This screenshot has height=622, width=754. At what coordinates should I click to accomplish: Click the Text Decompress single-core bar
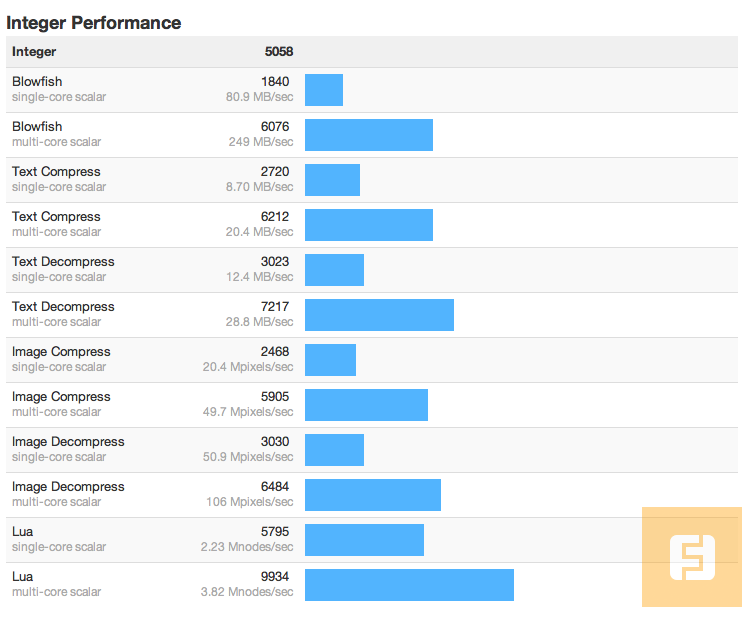point(334,270)
